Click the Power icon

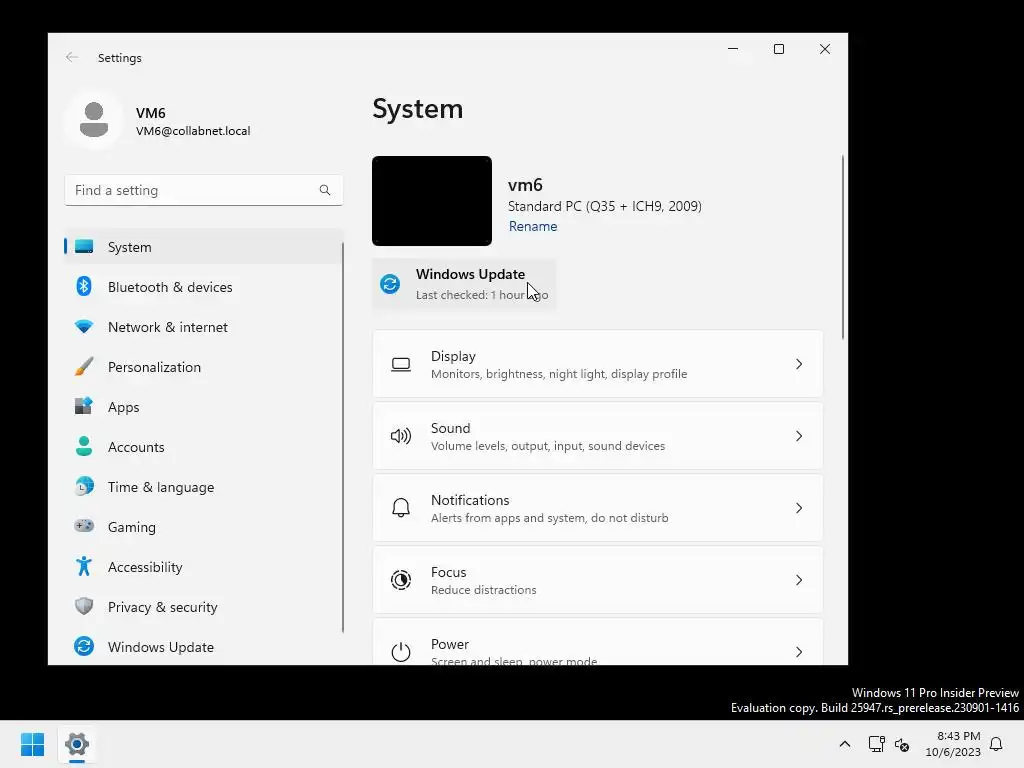(401, 652)
